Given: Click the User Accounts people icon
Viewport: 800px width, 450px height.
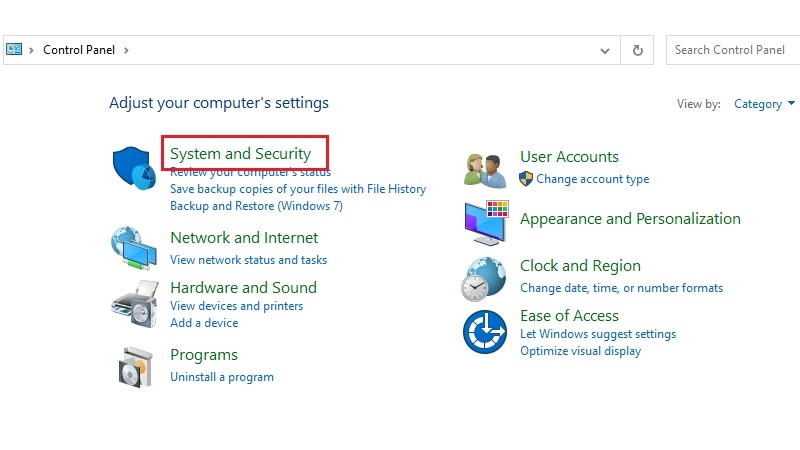Looking at the screenshot, I should [x=485, y=168].
